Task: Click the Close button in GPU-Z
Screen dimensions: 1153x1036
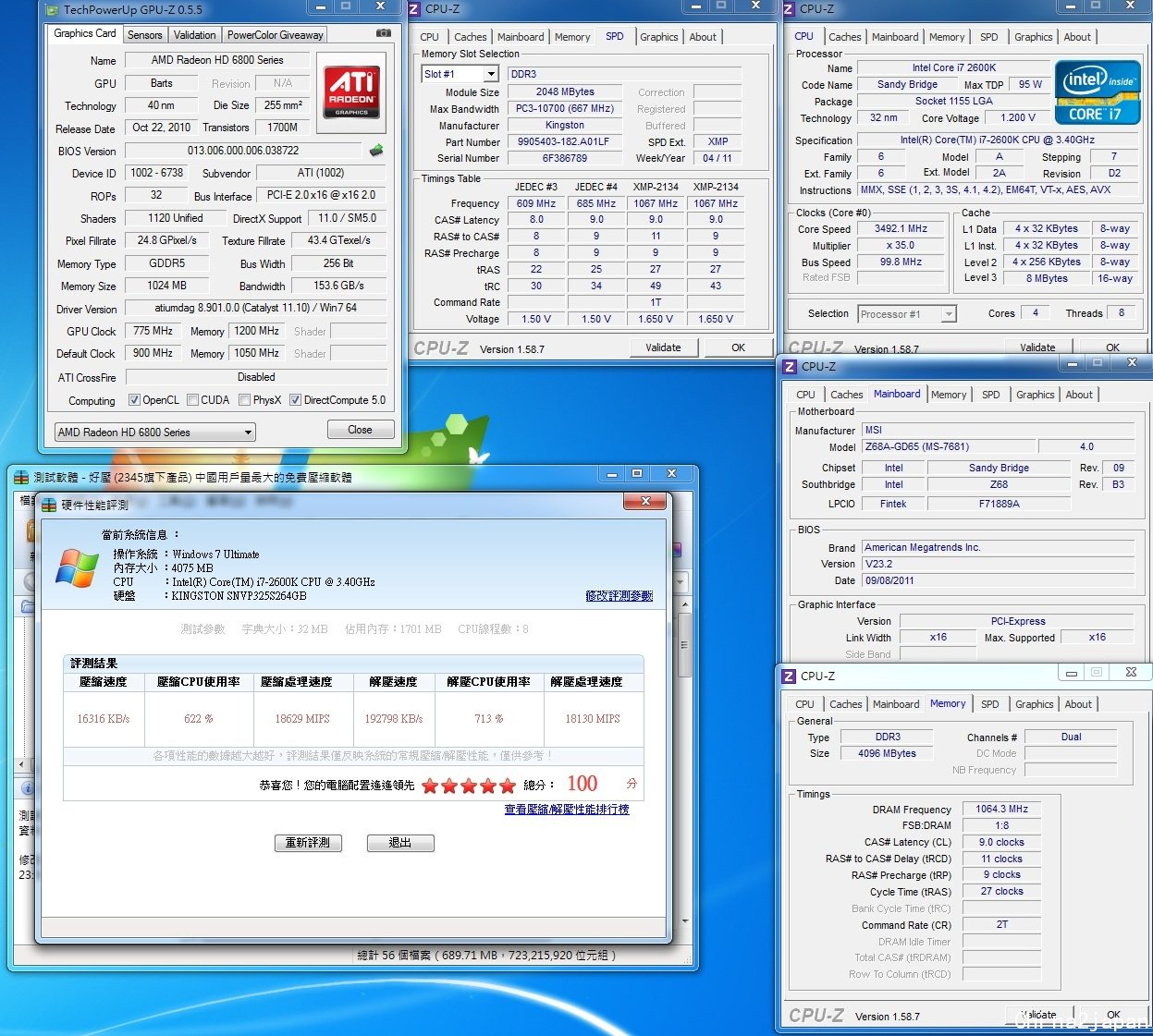Action: point(360,430)
